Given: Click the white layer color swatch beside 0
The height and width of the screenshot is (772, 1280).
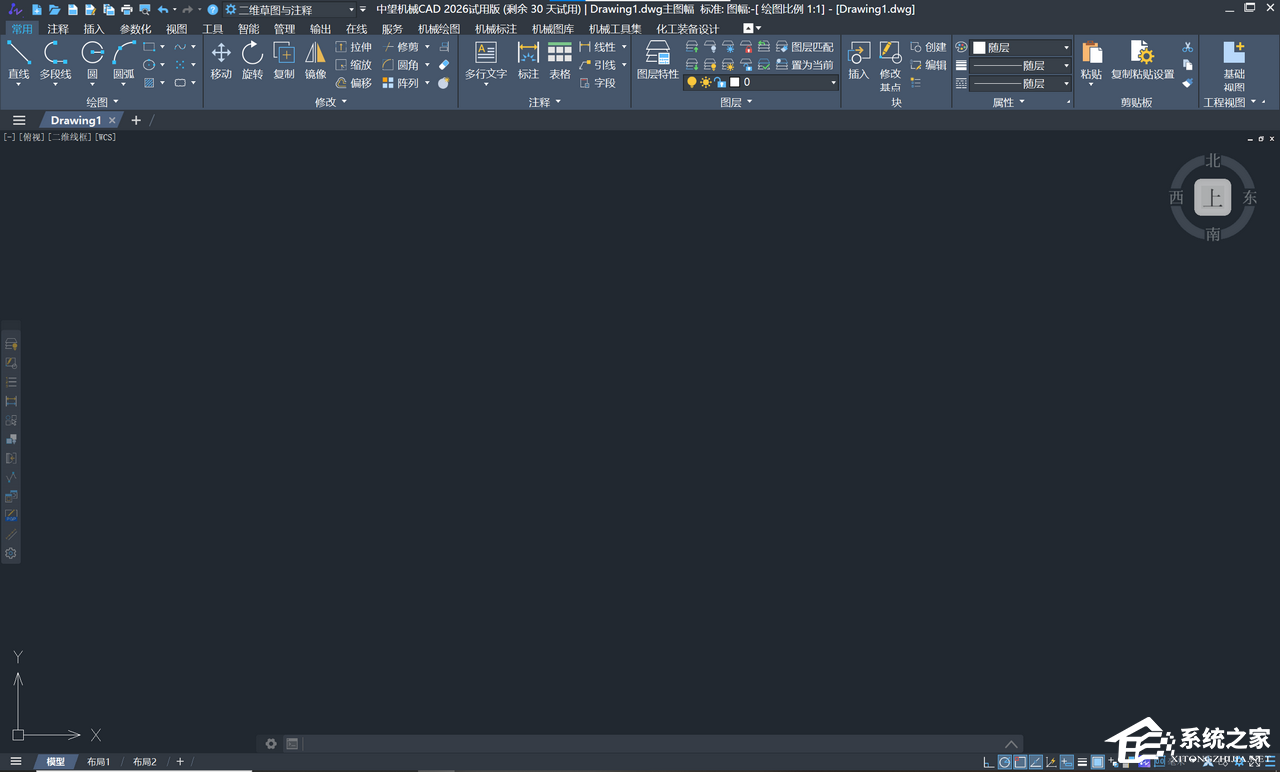Looking at the screenshot, I should (x=735, y=83).
